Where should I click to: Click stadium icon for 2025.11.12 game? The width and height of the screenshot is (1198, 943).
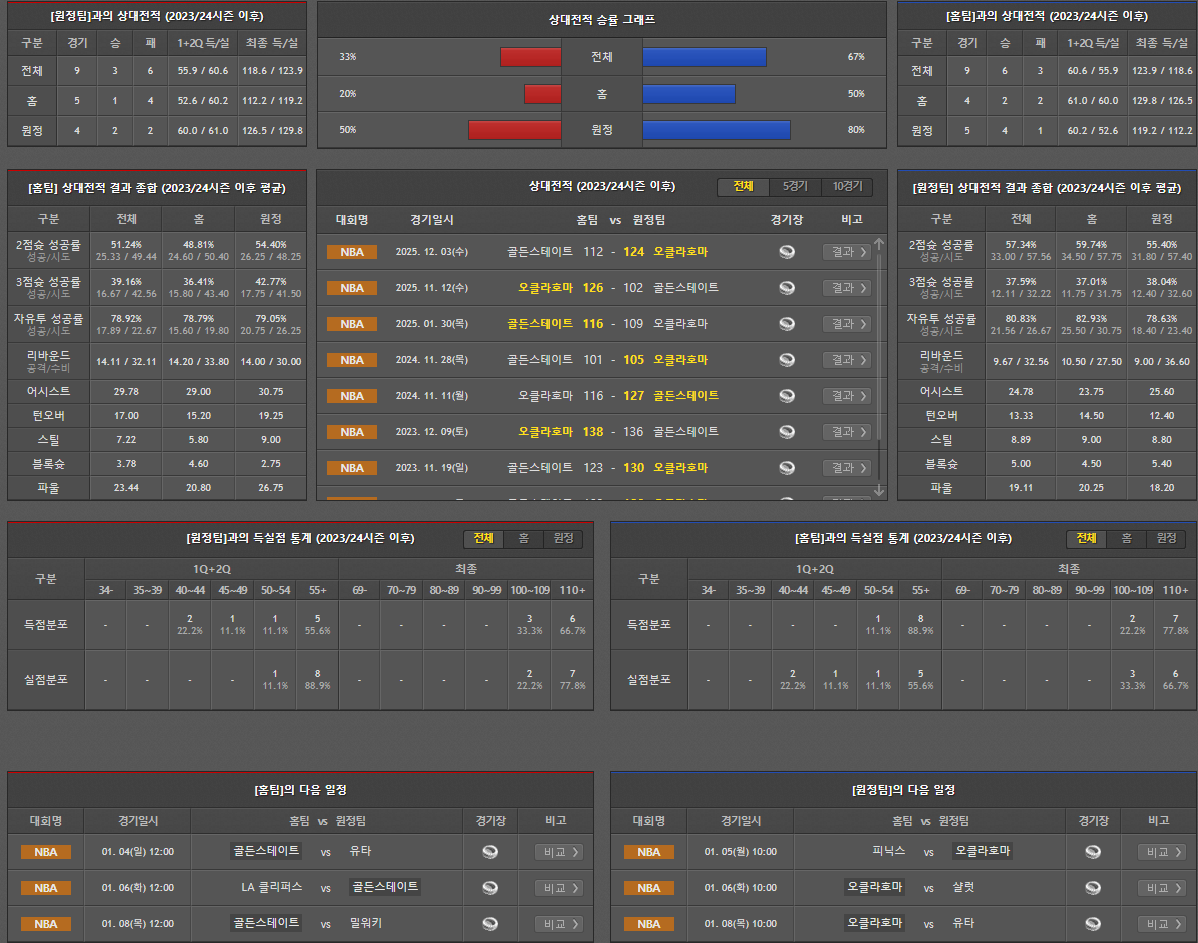[787, 288]
